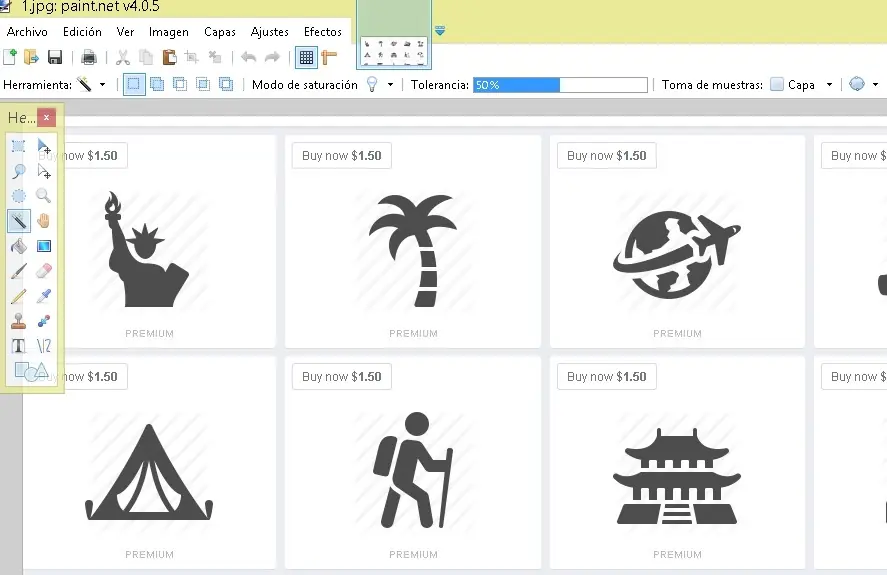Set selection mode to Add (union)
887x575 pixels.
click(157, 84)
